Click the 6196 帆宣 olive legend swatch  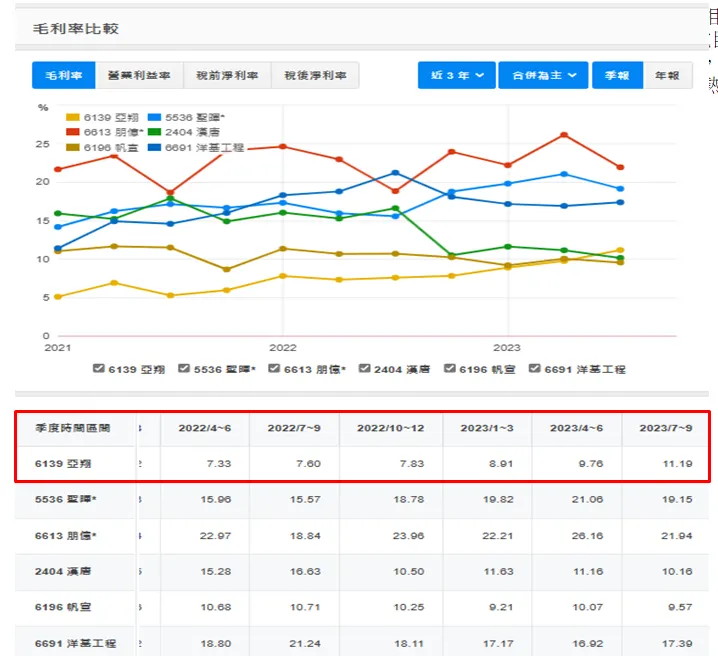(x=73, y=147)
